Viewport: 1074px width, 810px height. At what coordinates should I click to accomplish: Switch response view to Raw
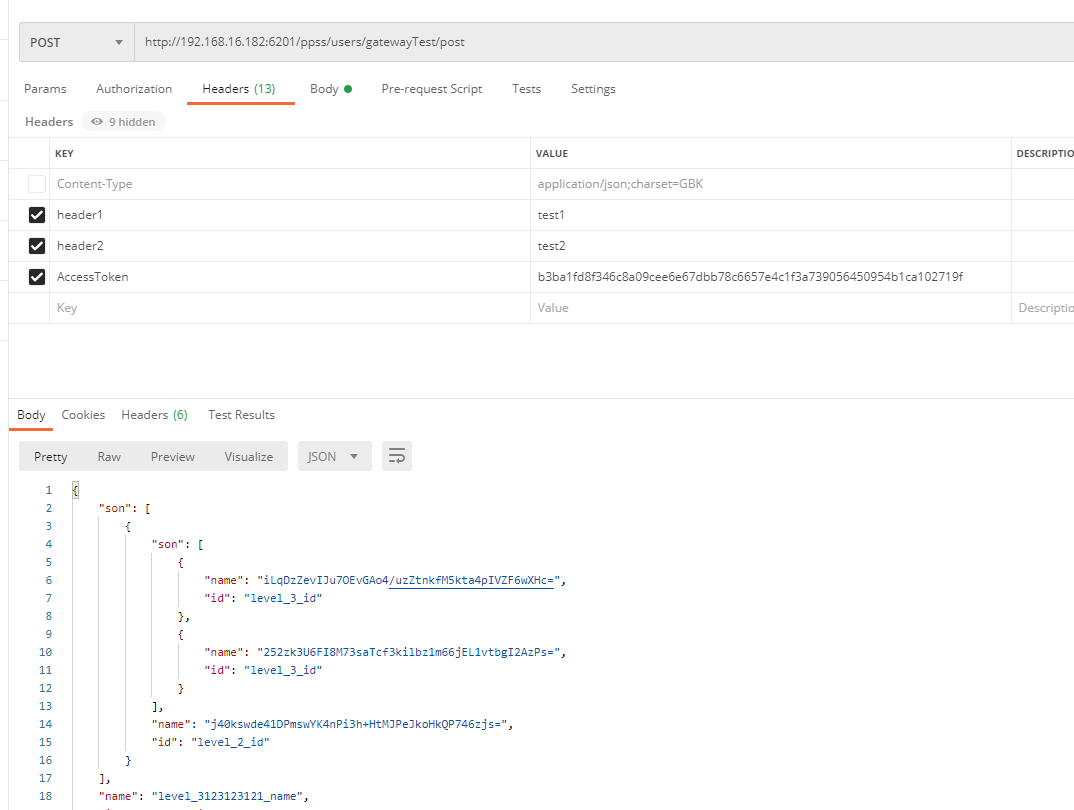tap(109, 457)
